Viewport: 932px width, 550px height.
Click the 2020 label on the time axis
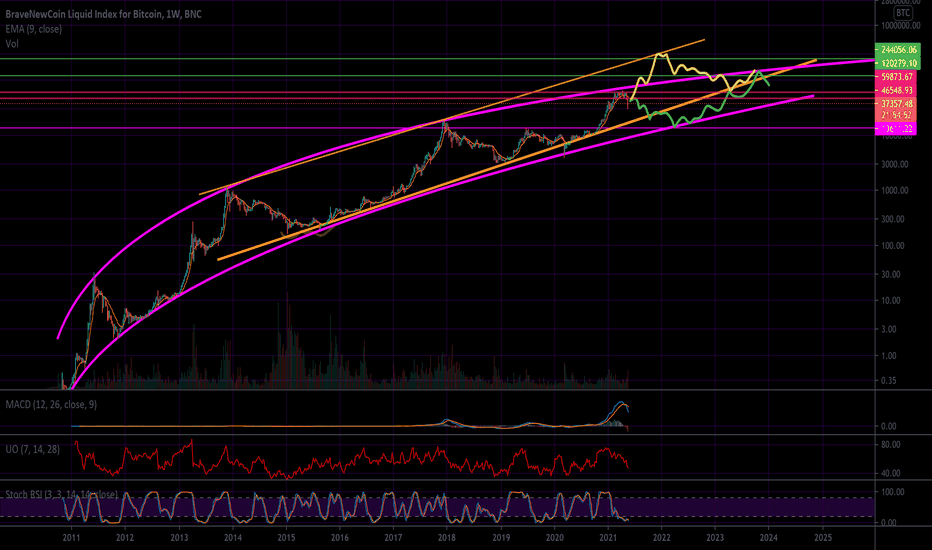555,538
